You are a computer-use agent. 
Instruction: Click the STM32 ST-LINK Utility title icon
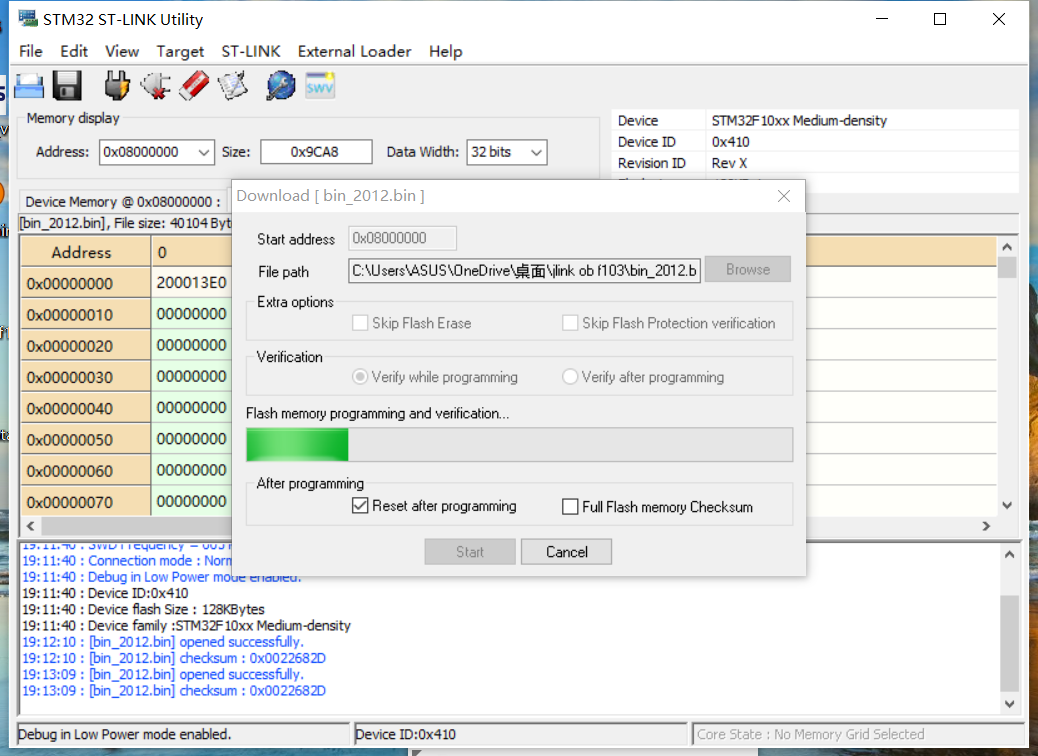[28, 19]
